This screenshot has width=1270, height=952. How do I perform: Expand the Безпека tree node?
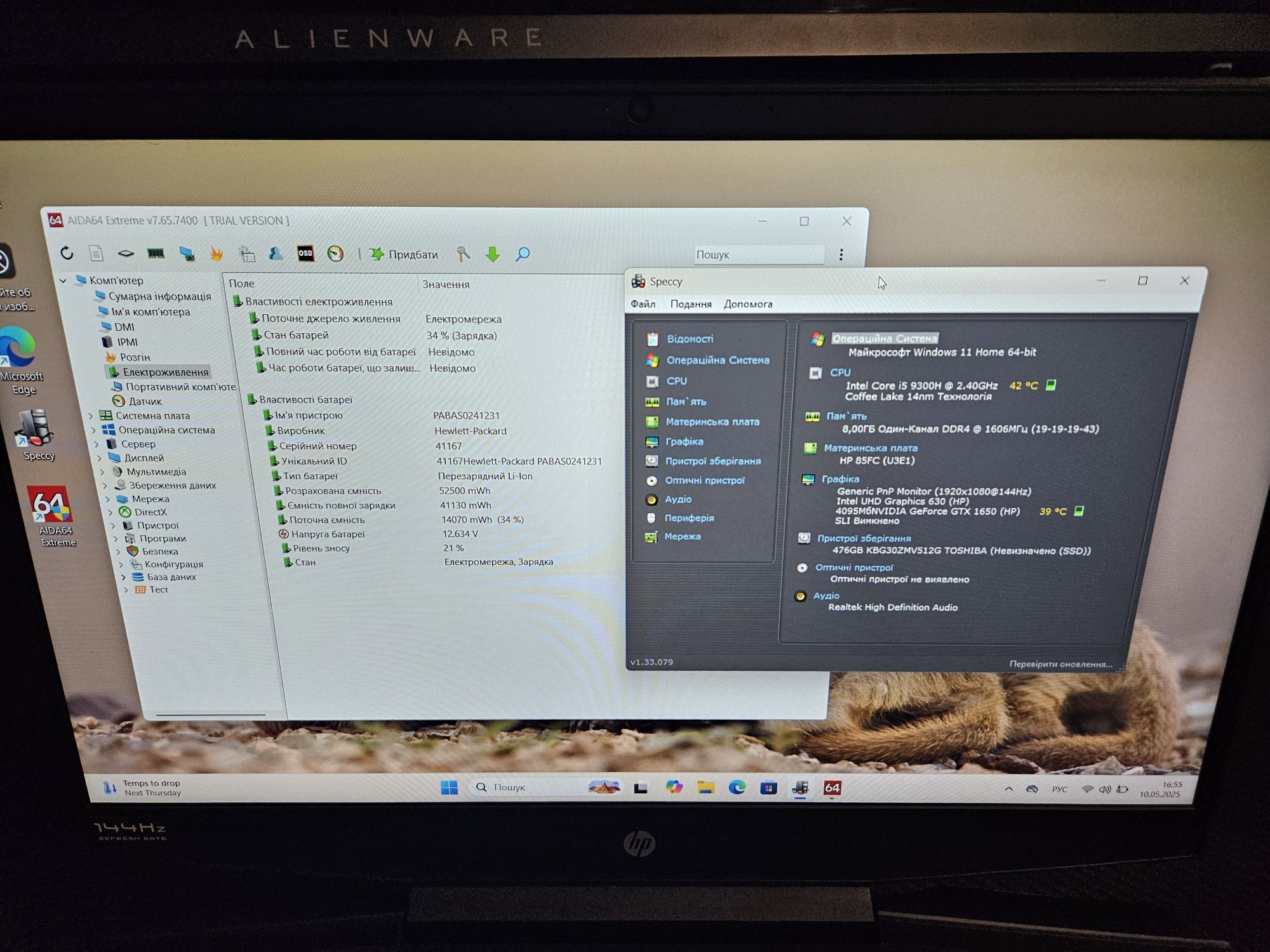point(119,552)
